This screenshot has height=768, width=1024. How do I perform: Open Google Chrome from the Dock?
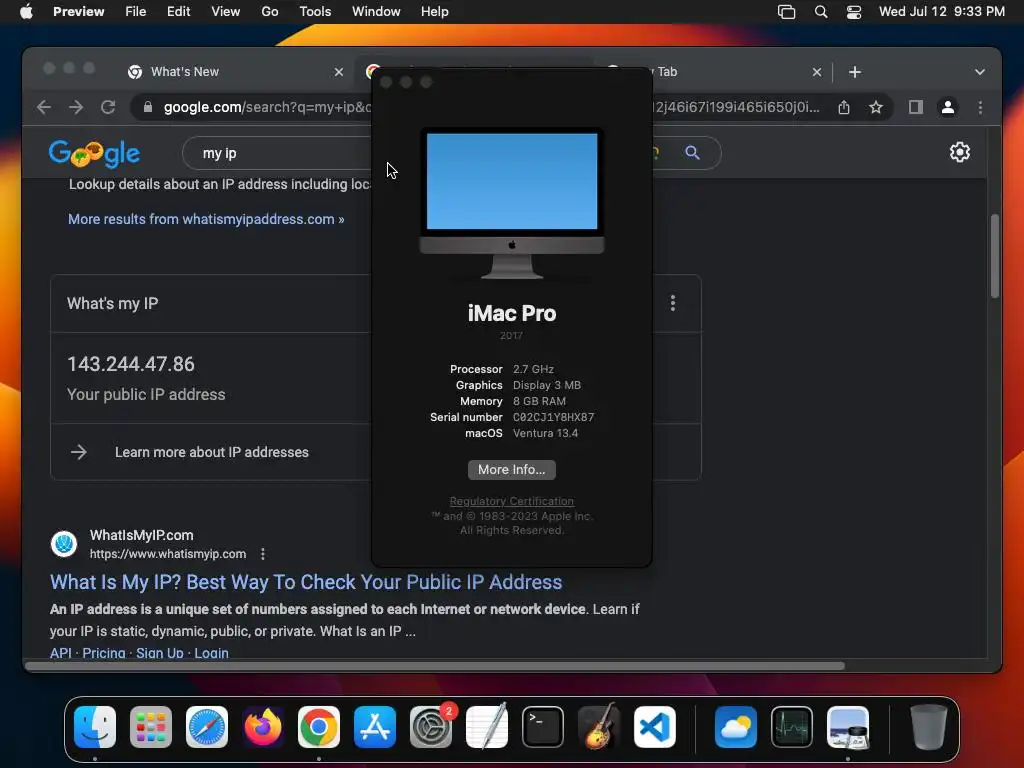[319, 727]
